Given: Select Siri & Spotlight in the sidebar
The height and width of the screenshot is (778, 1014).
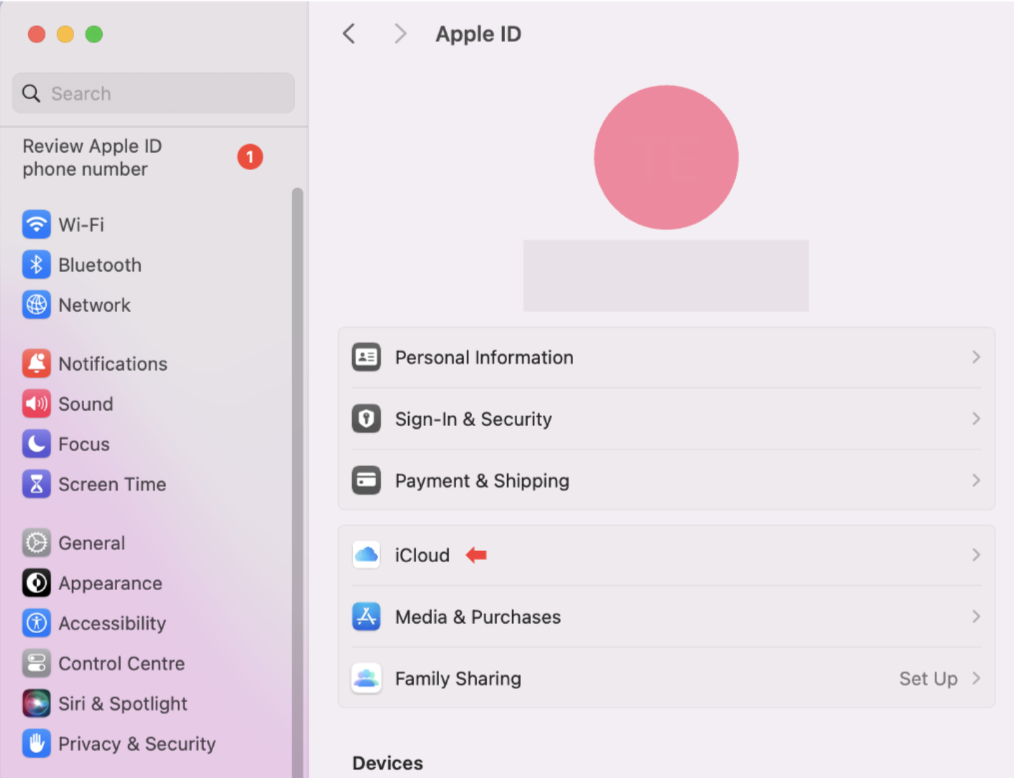Looking at the screenshot, I should (x=123, y=703).
